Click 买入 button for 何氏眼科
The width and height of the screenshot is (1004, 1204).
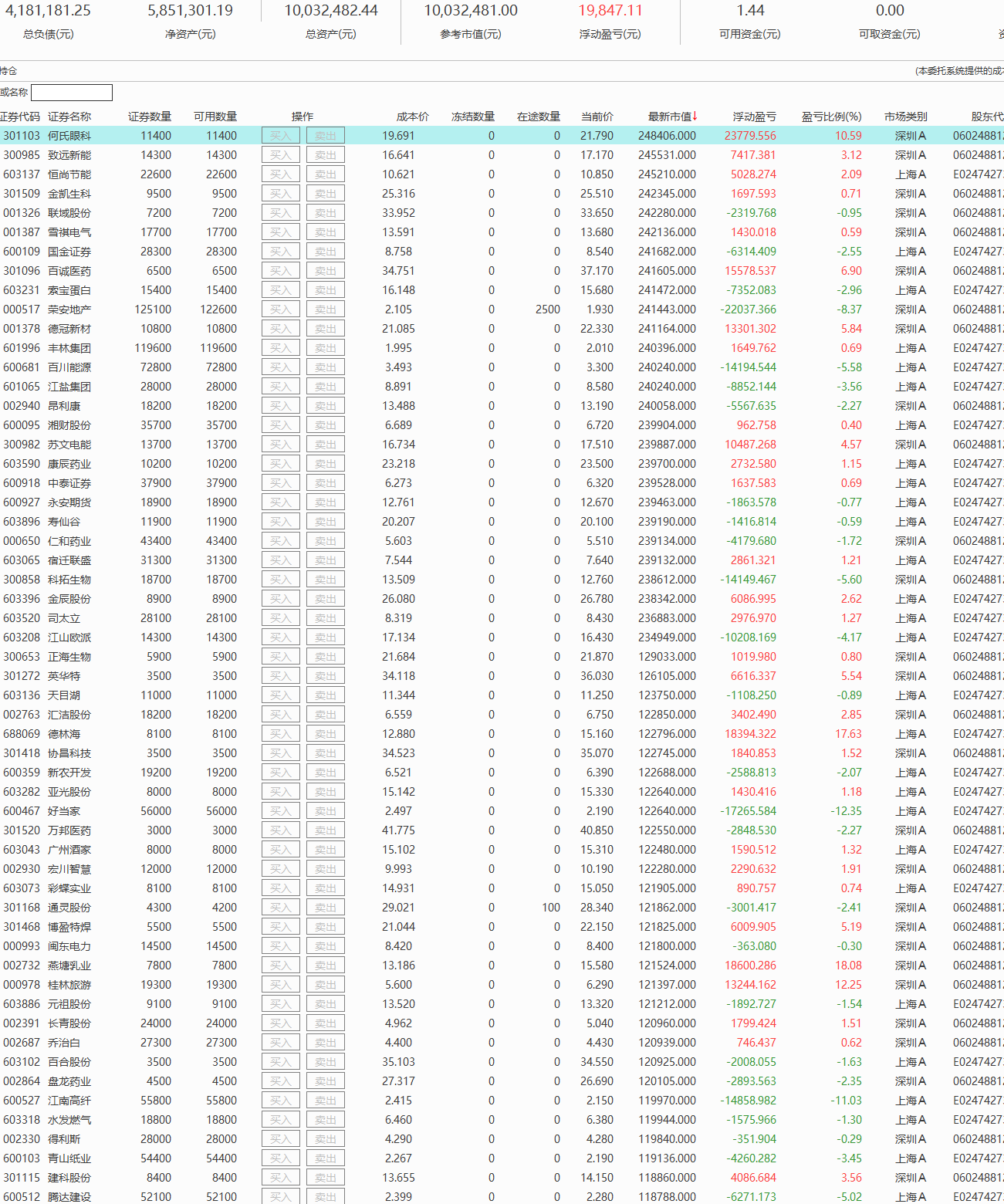[x=281, y=136]
